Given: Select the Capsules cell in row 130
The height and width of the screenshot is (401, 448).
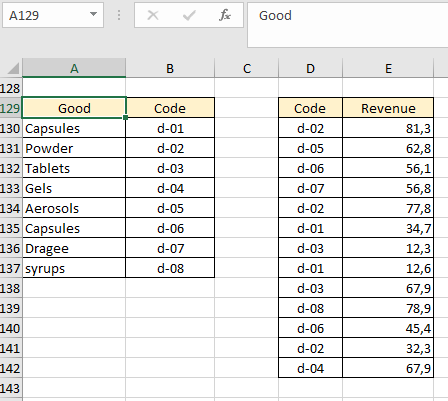Looking at the screenshot, I should click(74, 128).
